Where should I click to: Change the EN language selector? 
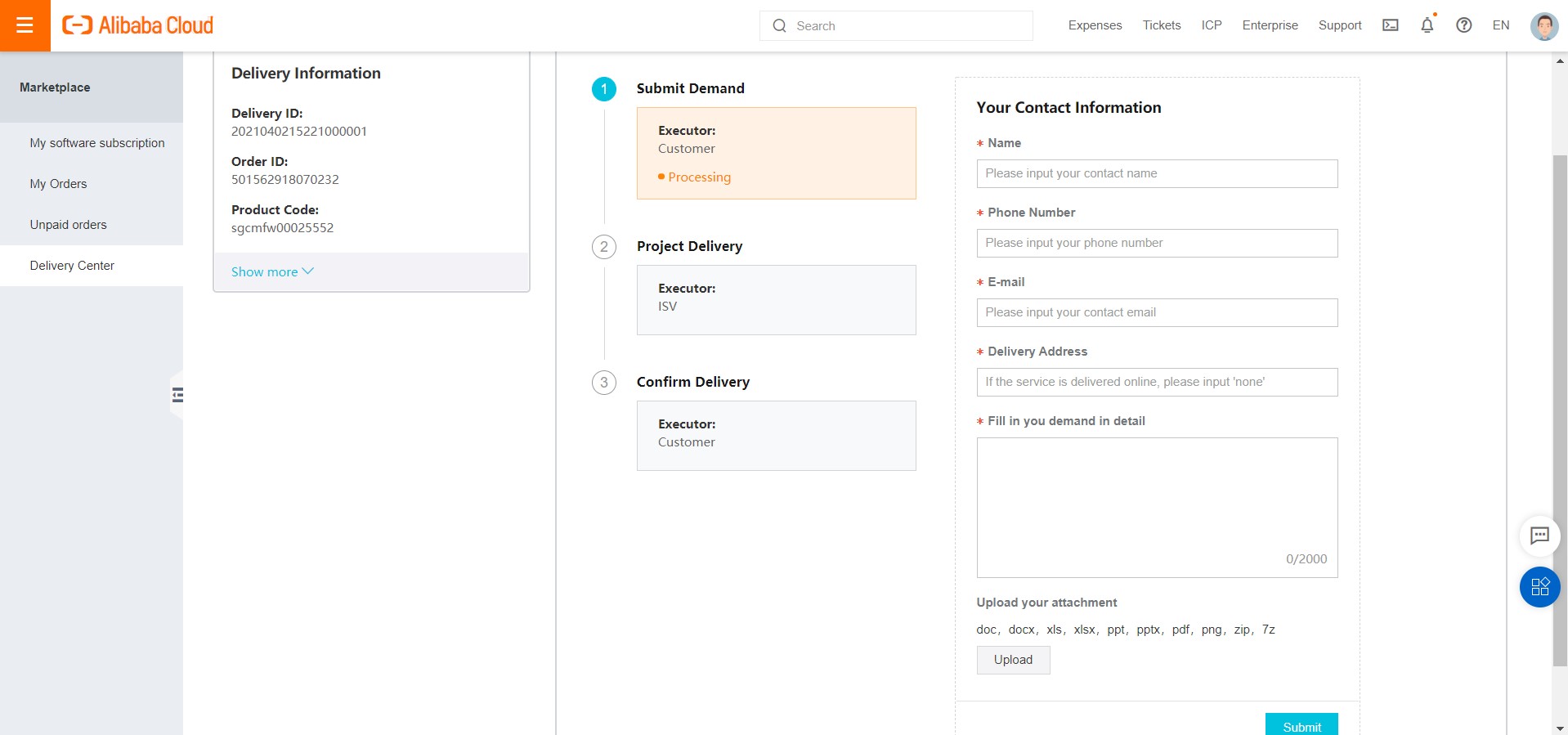click(1500, 25)
